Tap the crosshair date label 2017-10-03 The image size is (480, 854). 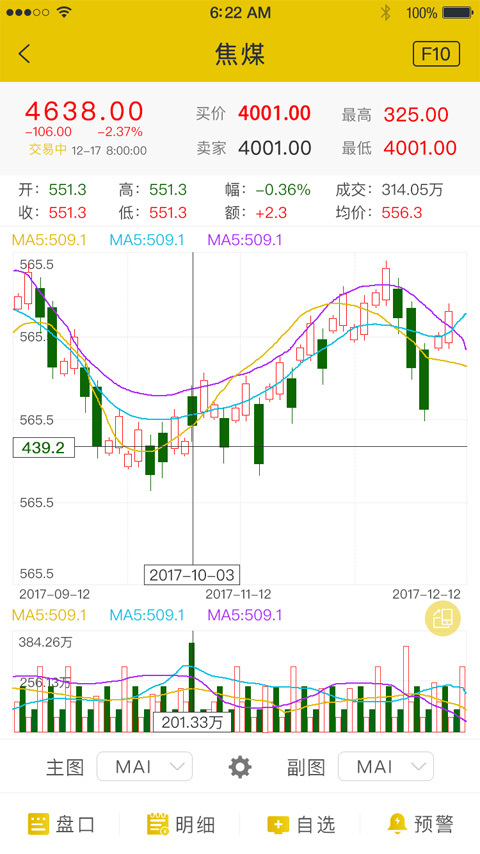coord(192,575)
